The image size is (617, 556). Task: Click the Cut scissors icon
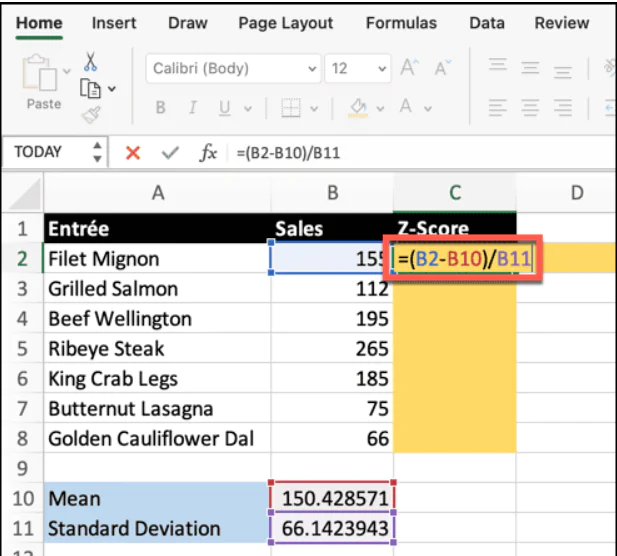coord(91,62)
